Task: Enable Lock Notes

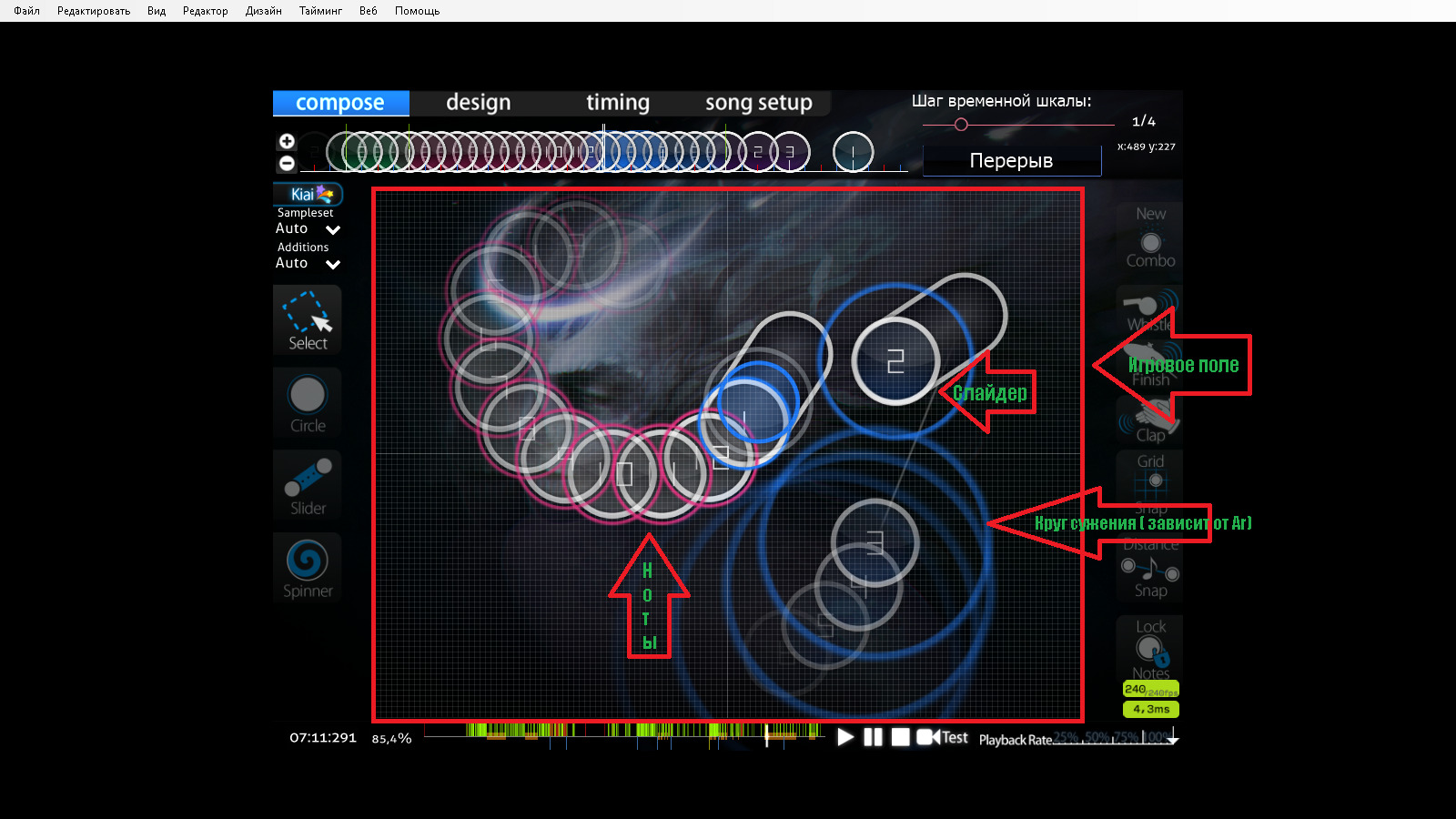Action: (1150, 650)
